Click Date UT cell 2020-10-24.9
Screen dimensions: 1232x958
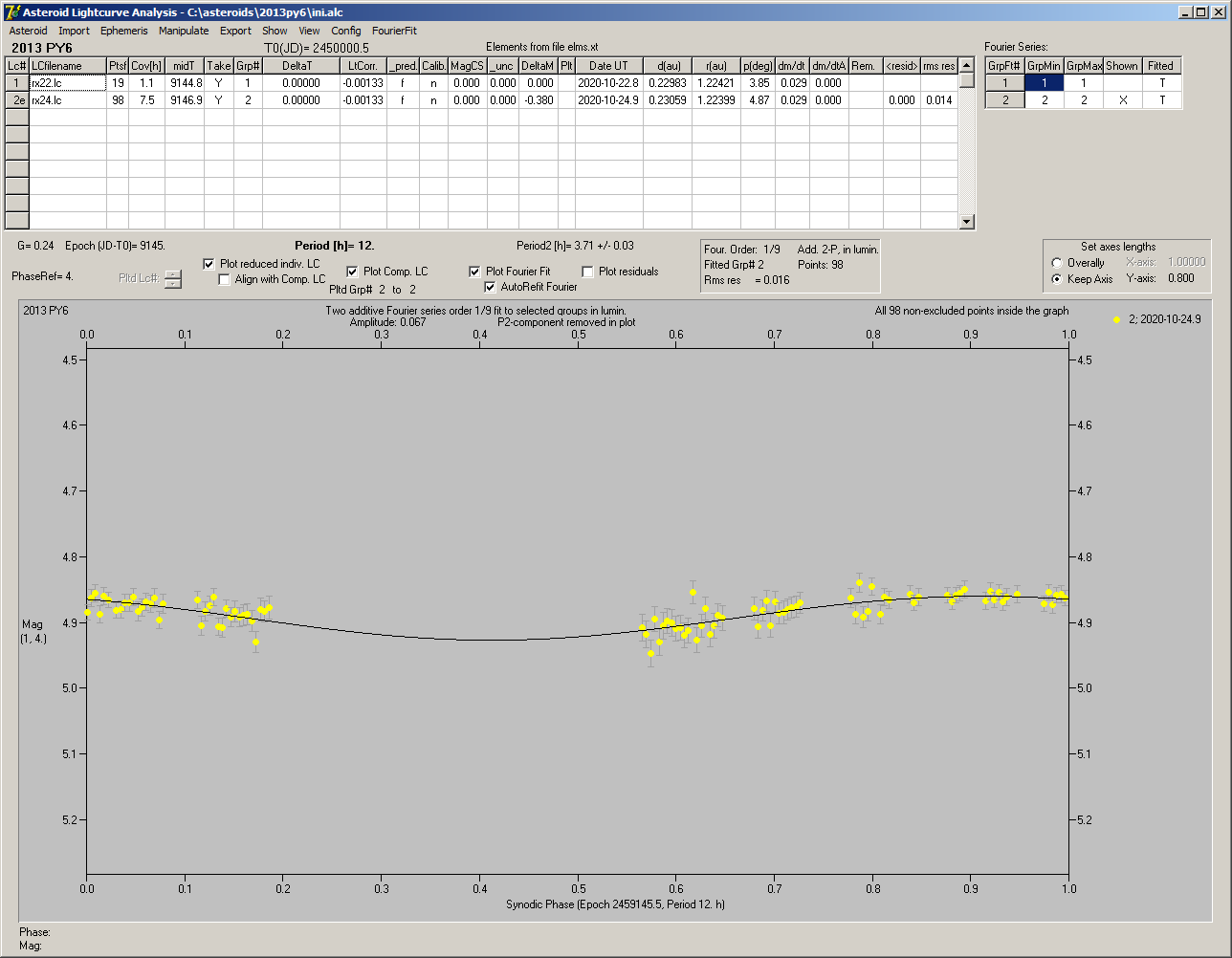pos(608,99)
